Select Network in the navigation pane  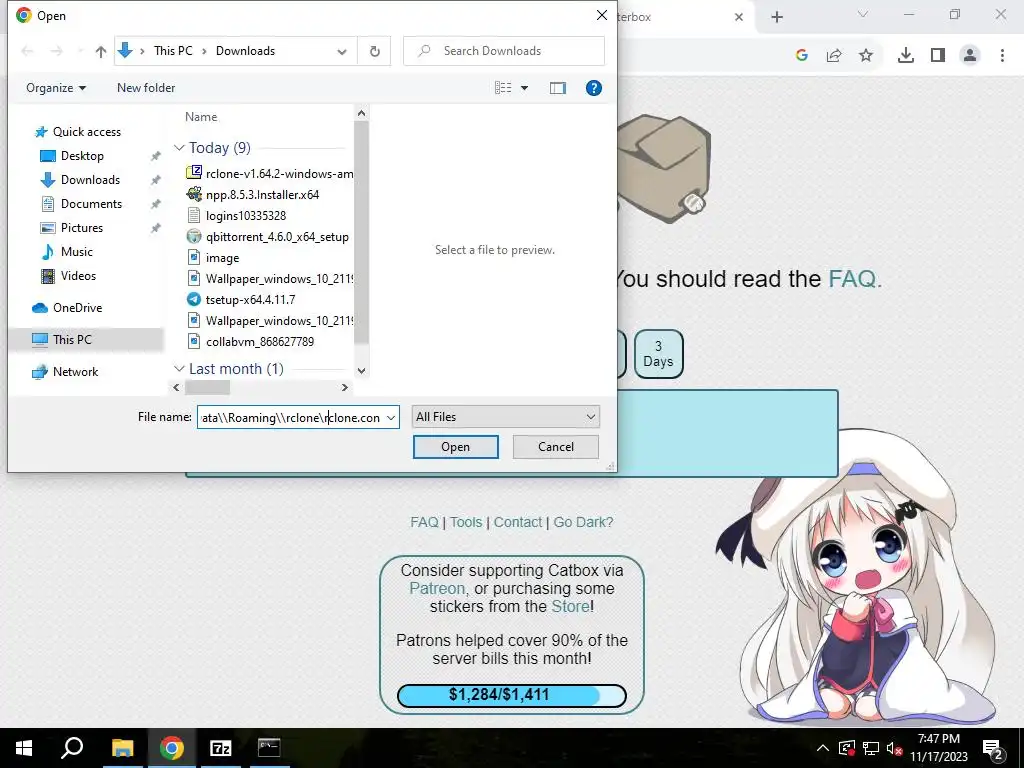click(x=75, y=372)
